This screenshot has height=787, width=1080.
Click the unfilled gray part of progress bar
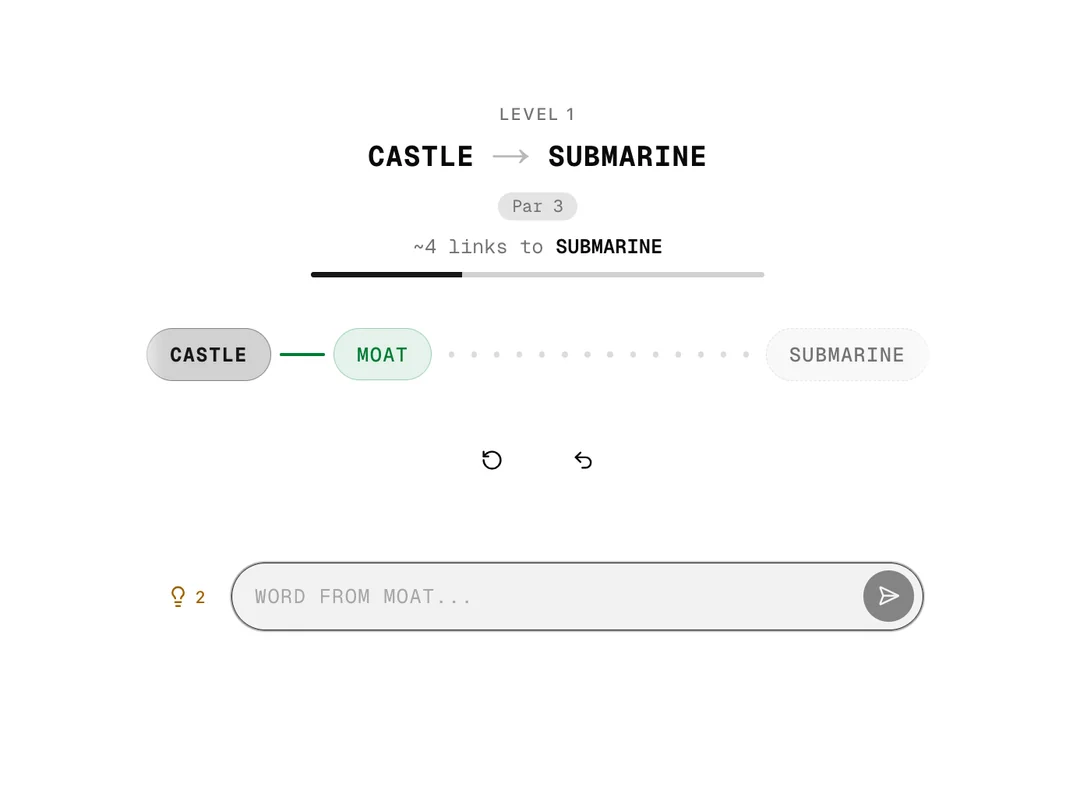[612, 274]
